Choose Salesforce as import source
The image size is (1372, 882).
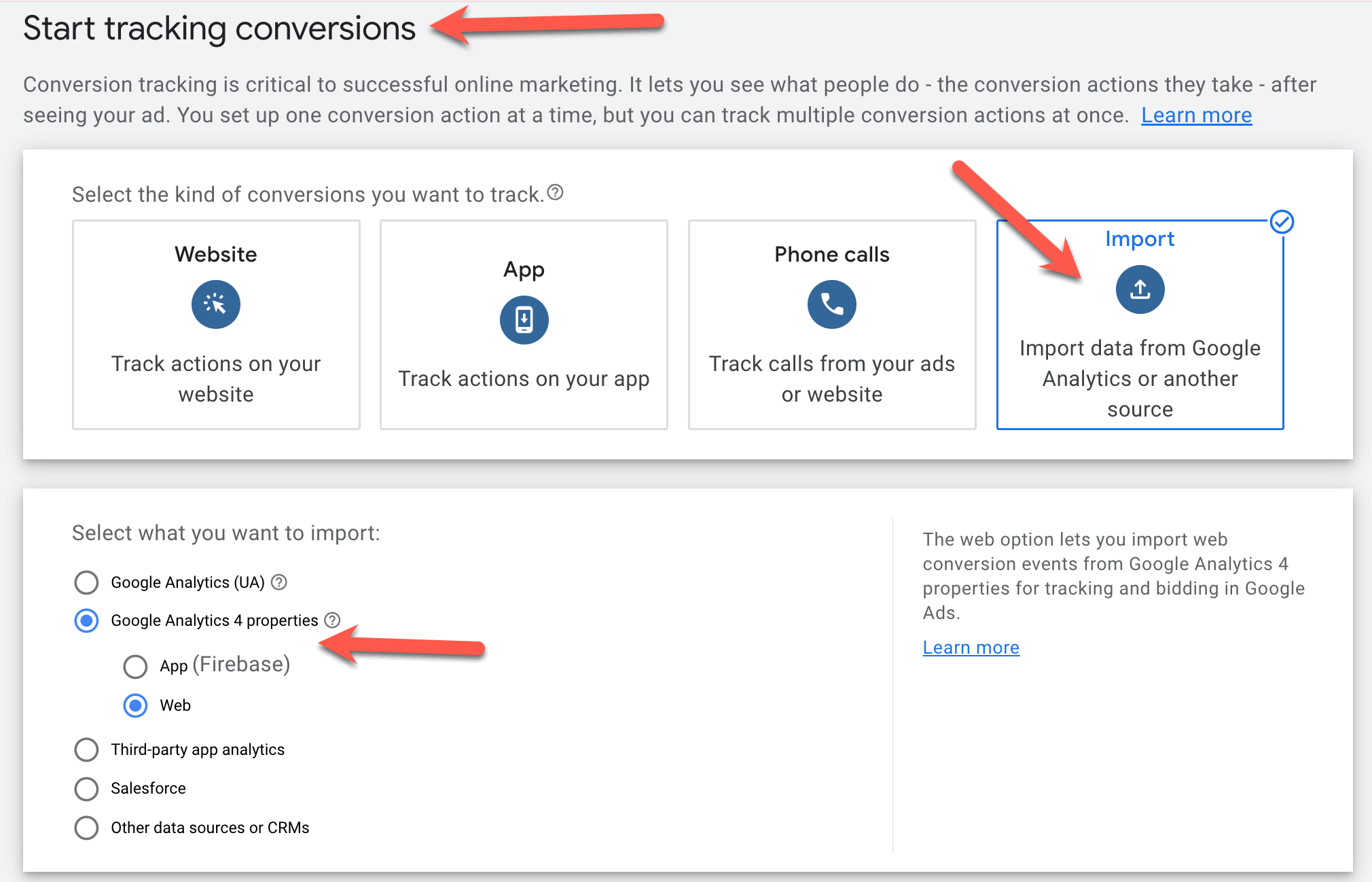pos(86,788)
